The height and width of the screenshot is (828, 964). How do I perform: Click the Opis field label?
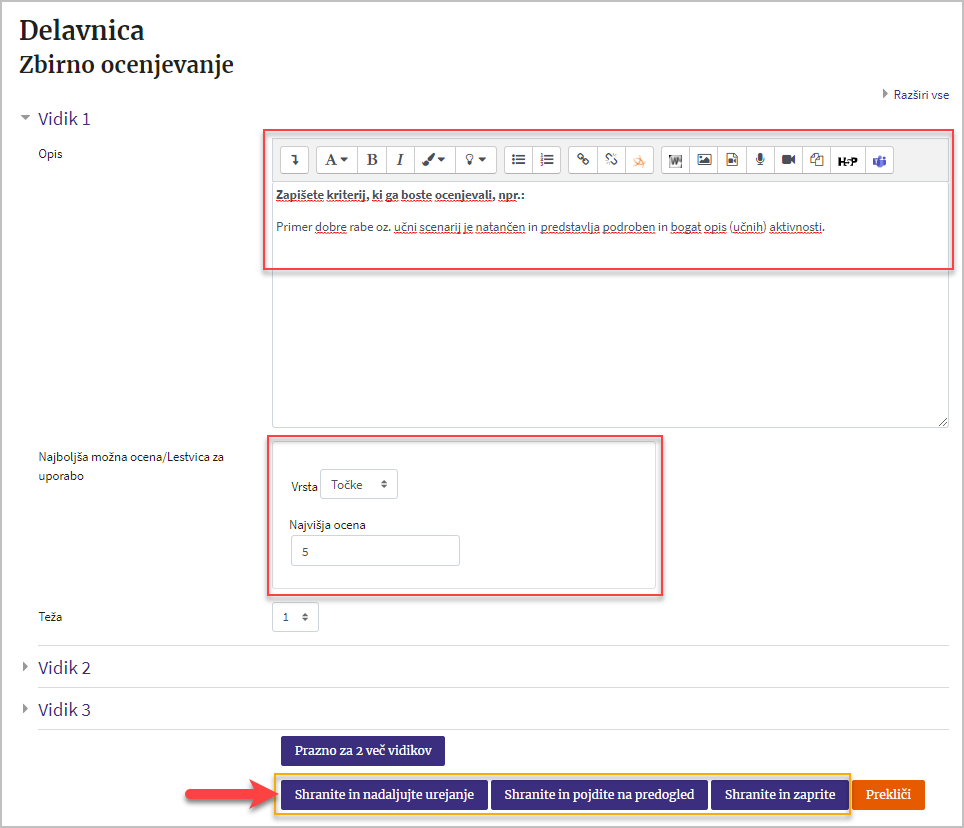tap(50, 154)
